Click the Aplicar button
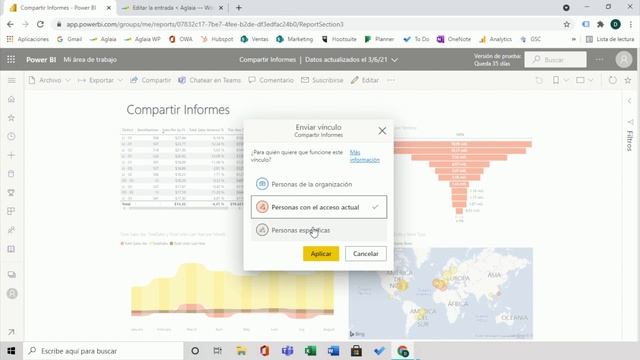This screenshot has height=360, width=640. [321, 253]
